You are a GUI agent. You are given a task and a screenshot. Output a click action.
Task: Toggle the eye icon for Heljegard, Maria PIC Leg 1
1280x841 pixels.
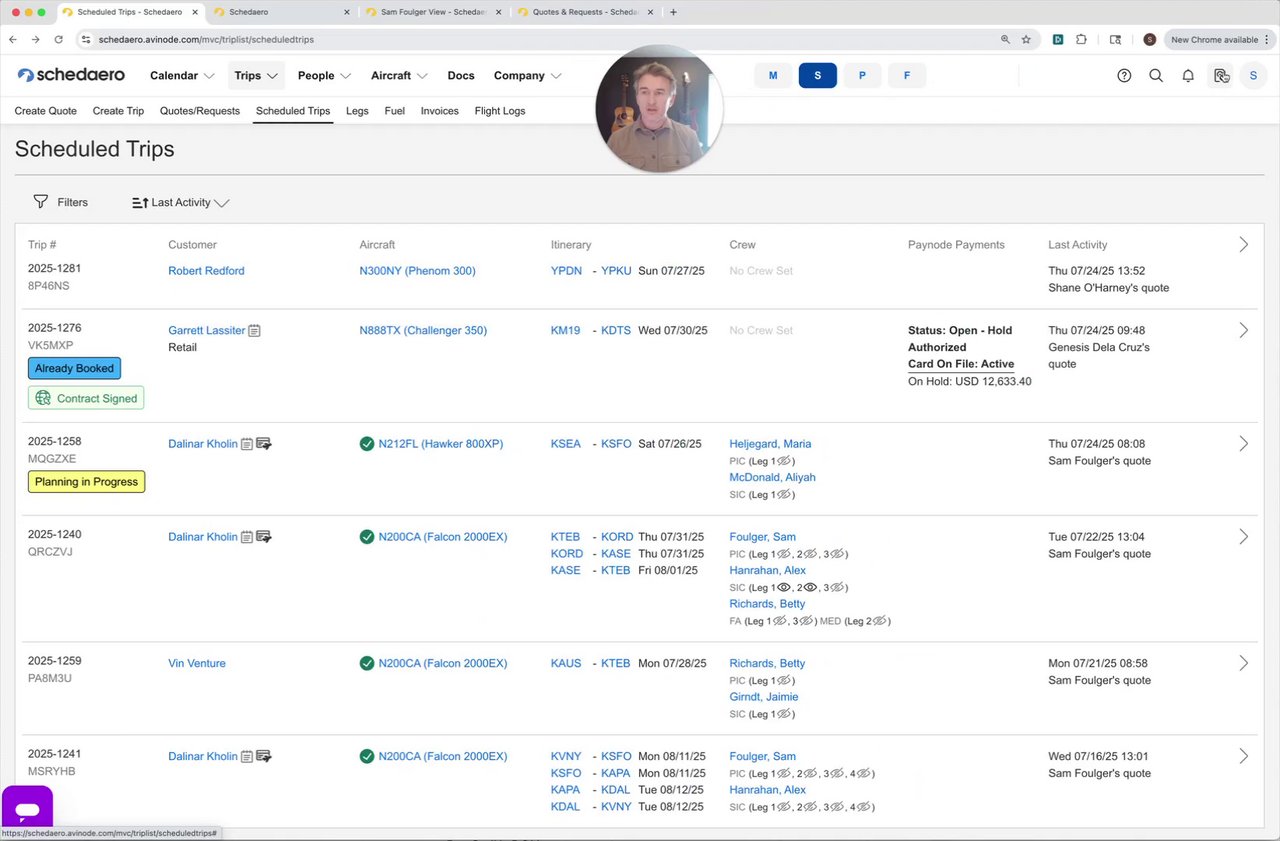pyautogui.click(x=785, y=461)
